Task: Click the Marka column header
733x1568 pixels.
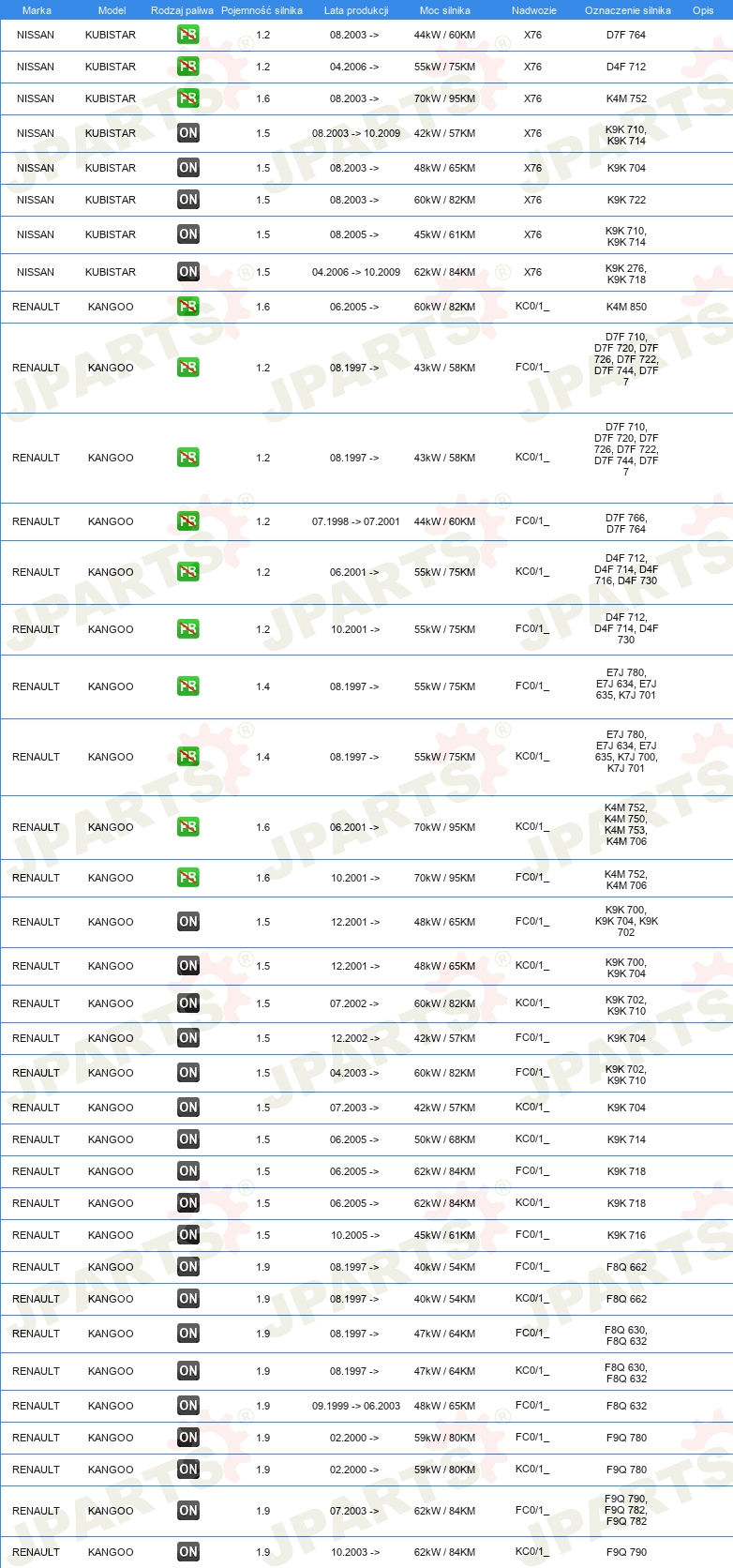Action: [x=37, y=10]
